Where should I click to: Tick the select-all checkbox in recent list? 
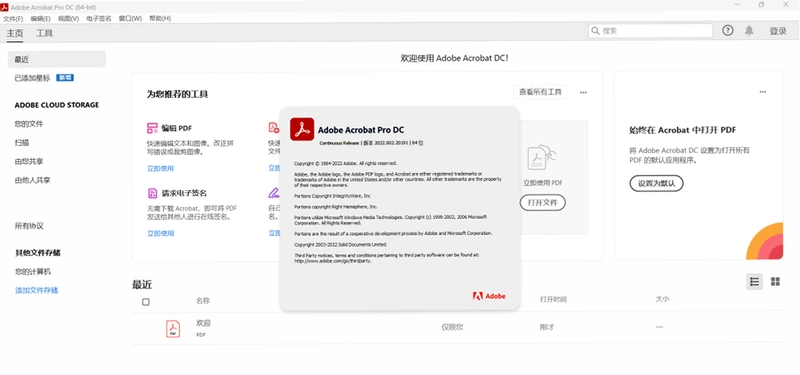[x=146, y=302]
